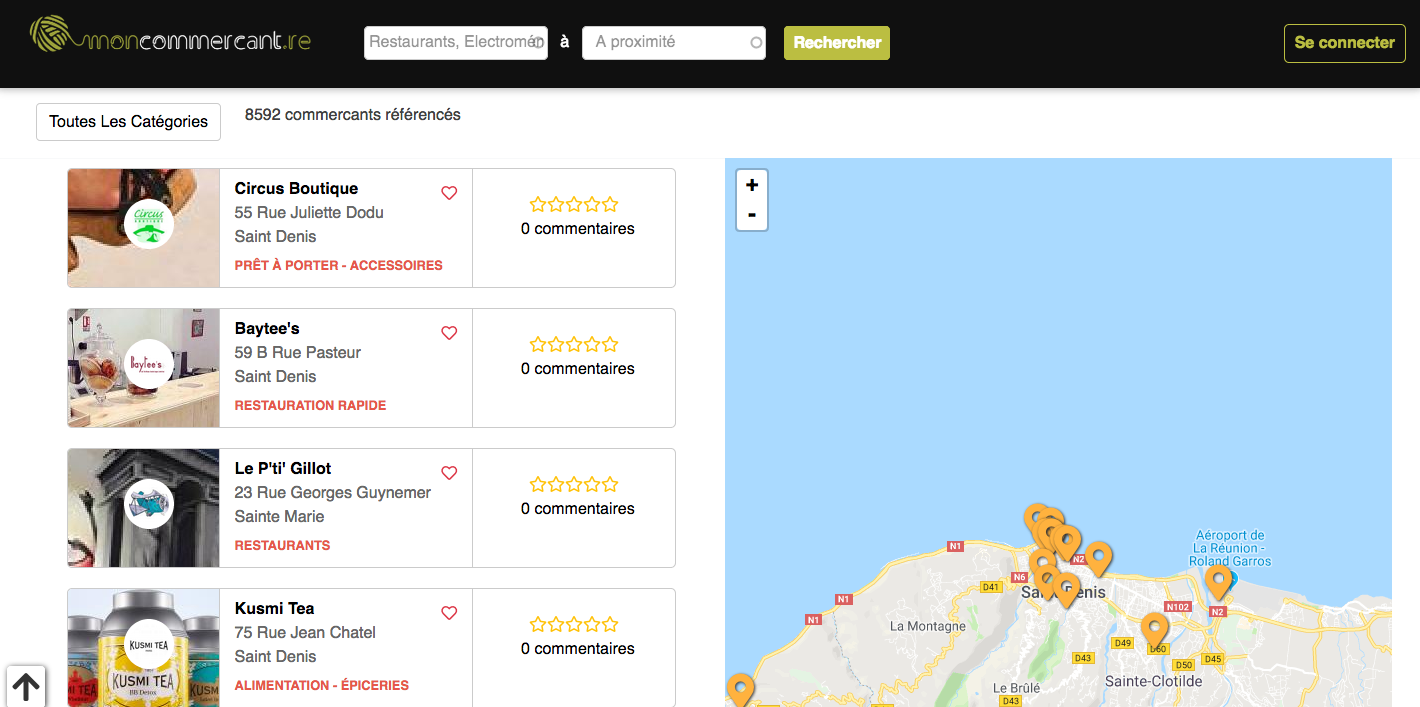Open the Circus Boutique listing title
Image resolution: width=1420 pixels, height=707 pixels.
296,188
